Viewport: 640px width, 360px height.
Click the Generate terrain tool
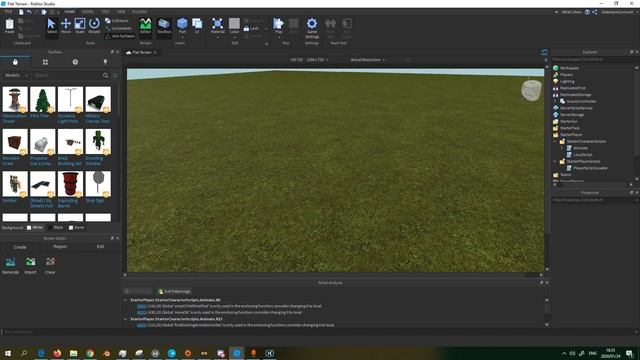point(11,265)
